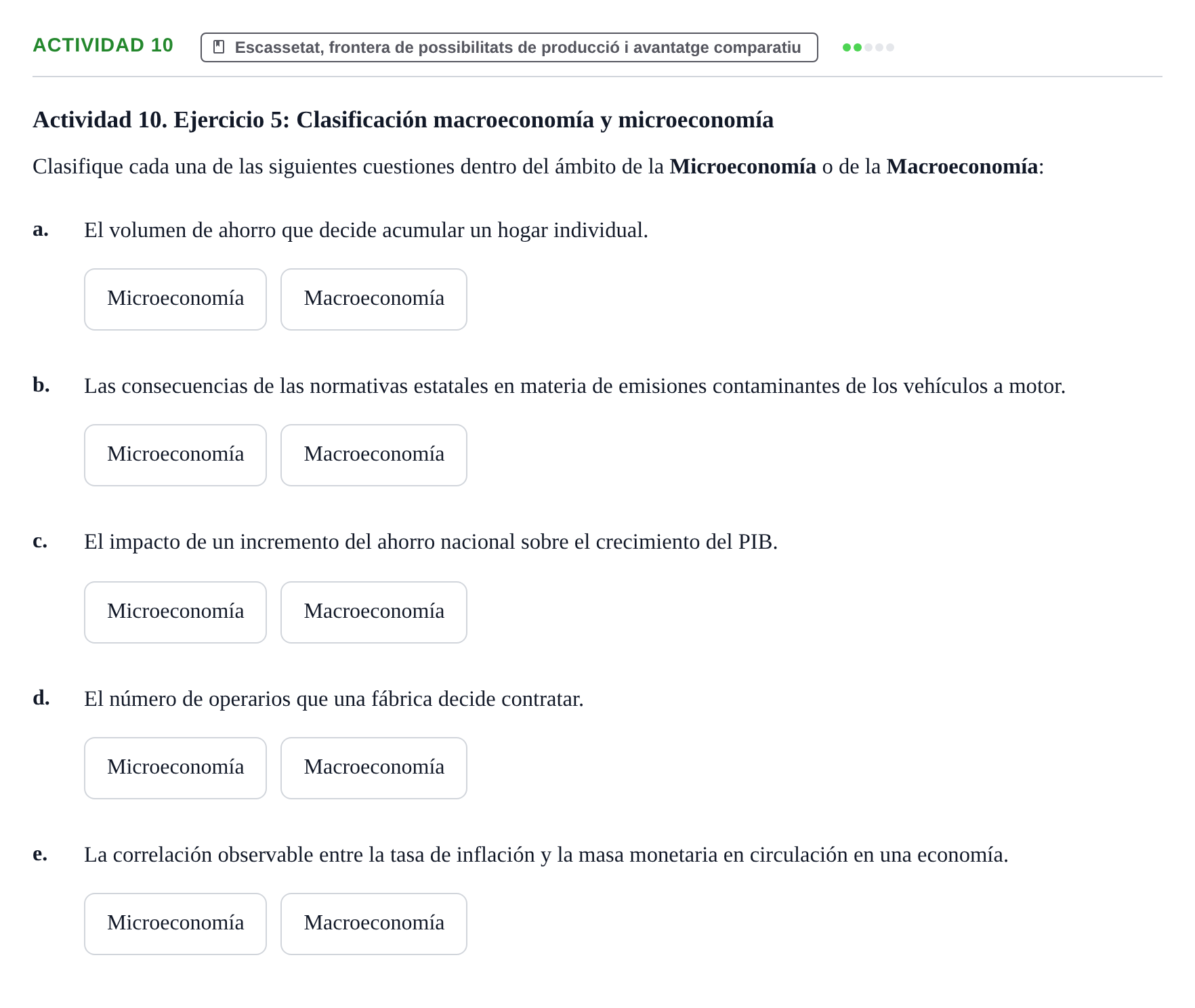Viewport: 1195px width, 1008px height.
Task: Click the statement about tasa de inflación
Action: [546, 855]
